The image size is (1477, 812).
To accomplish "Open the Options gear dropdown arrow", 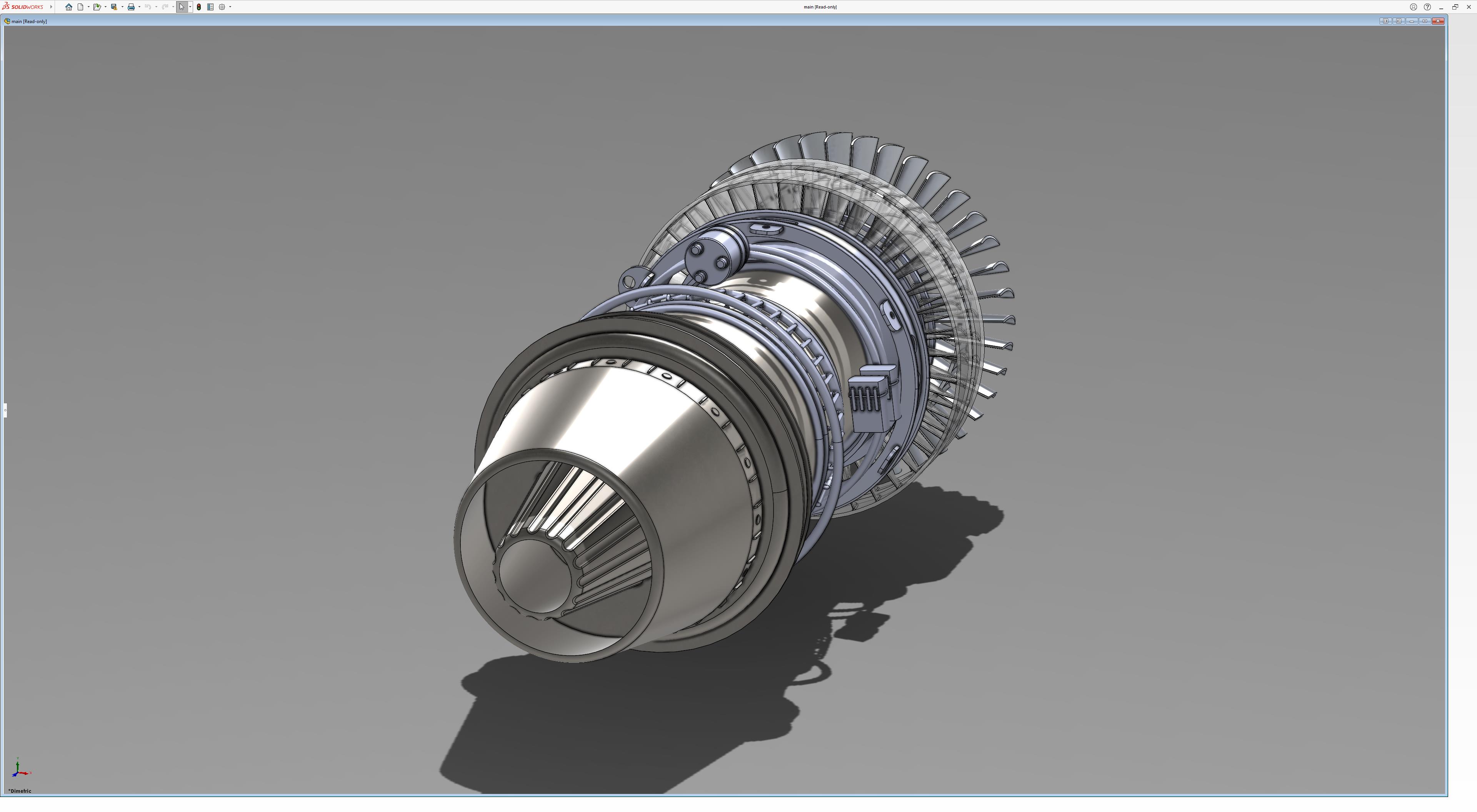I will point(230,7).
